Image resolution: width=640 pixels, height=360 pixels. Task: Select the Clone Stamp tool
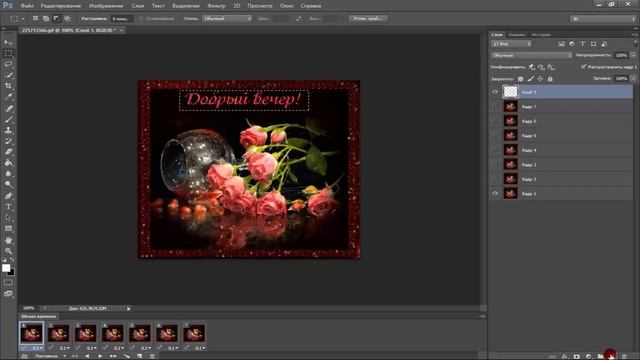8,130
